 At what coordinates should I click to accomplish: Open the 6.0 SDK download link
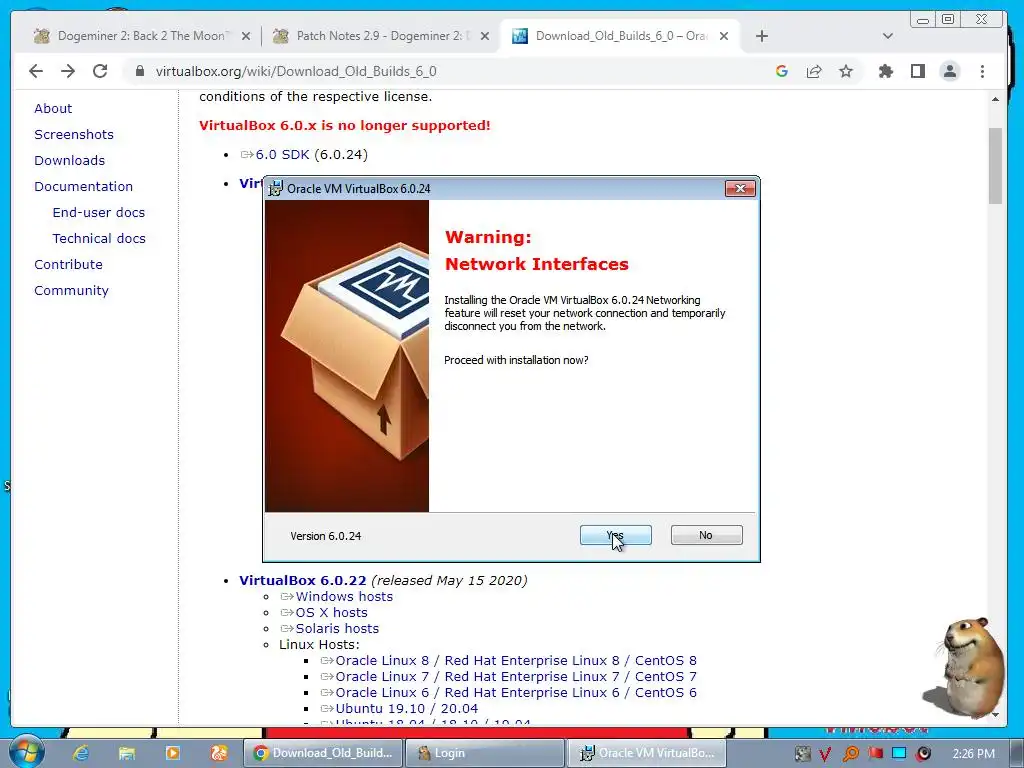click(x=282, y=155)
